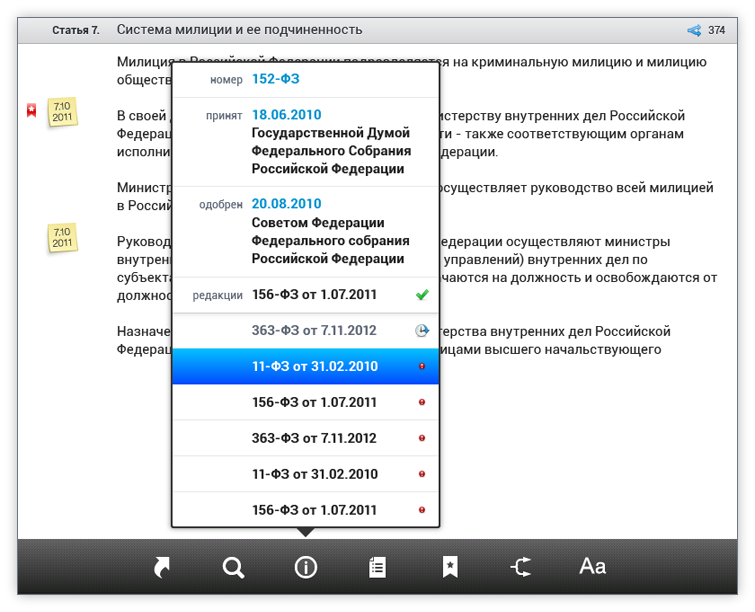Viewport: 755px width, 612px height.
Task: Open search with the magnifier icon
Action: coord(234,567)
